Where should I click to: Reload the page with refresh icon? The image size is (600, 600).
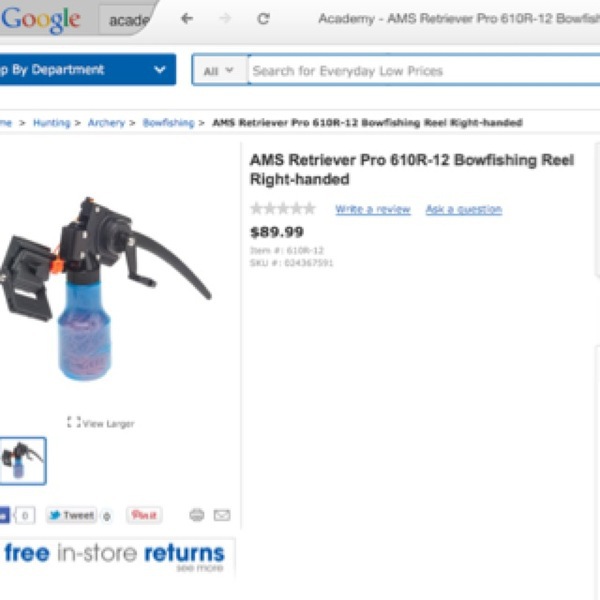[263, 18]
